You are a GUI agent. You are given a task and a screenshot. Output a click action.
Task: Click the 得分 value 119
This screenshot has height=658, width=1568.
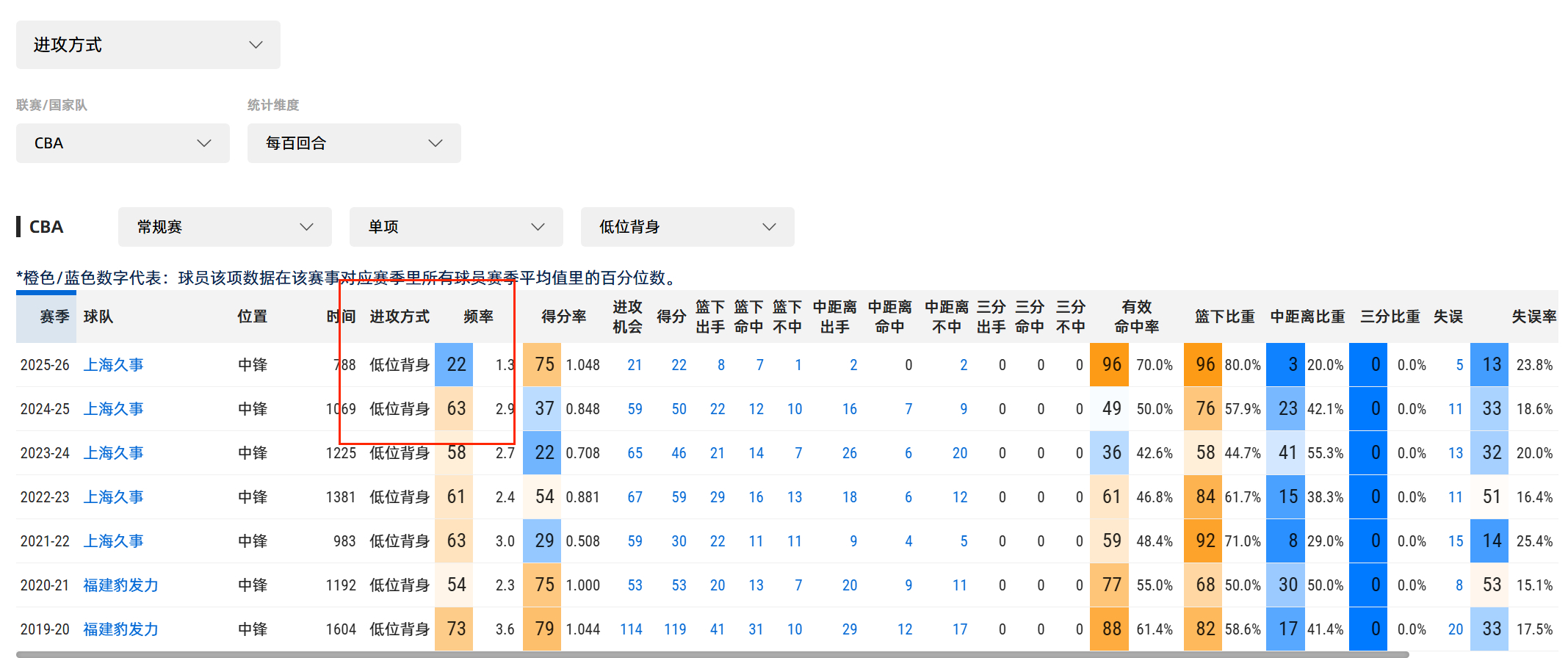click(675, 629)
